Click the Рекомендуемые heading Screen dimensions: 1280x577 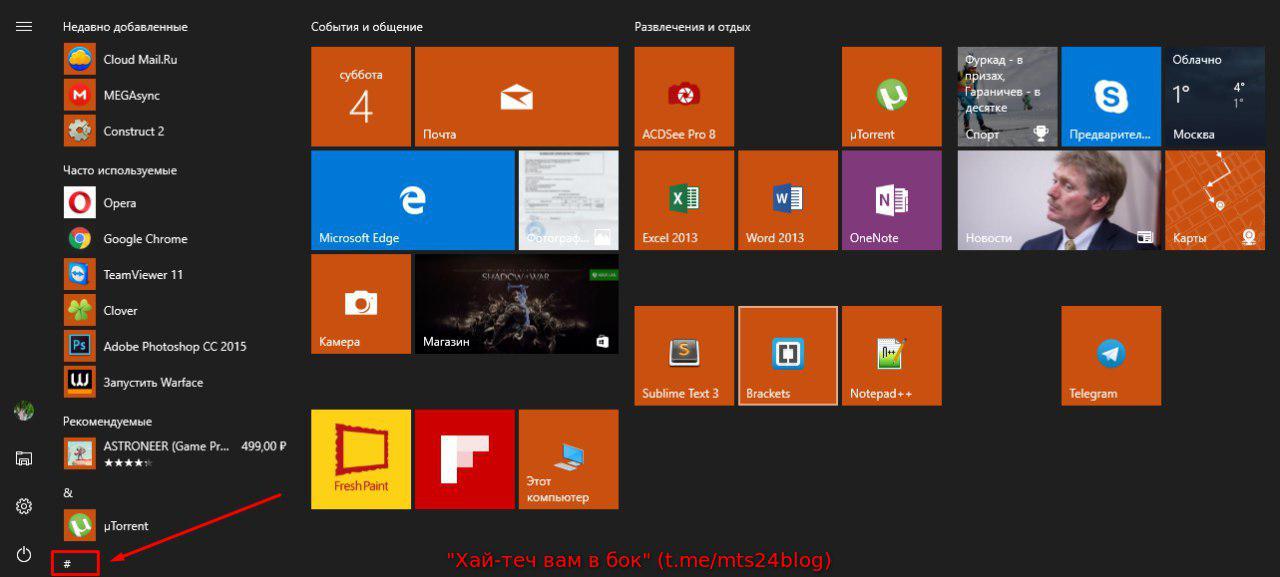click(x=107, y=422)
